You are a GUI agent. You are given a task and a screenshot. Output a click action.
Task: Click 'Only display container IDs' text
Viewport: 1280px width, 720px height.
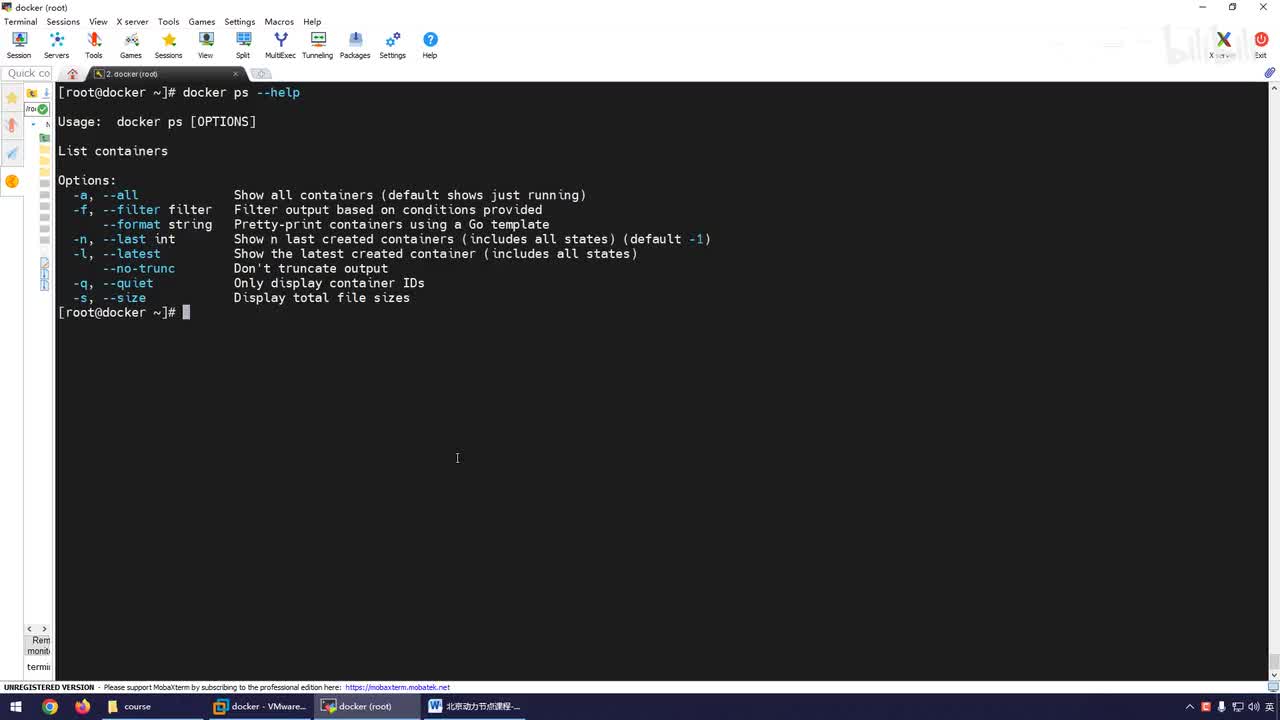[329, 283]
